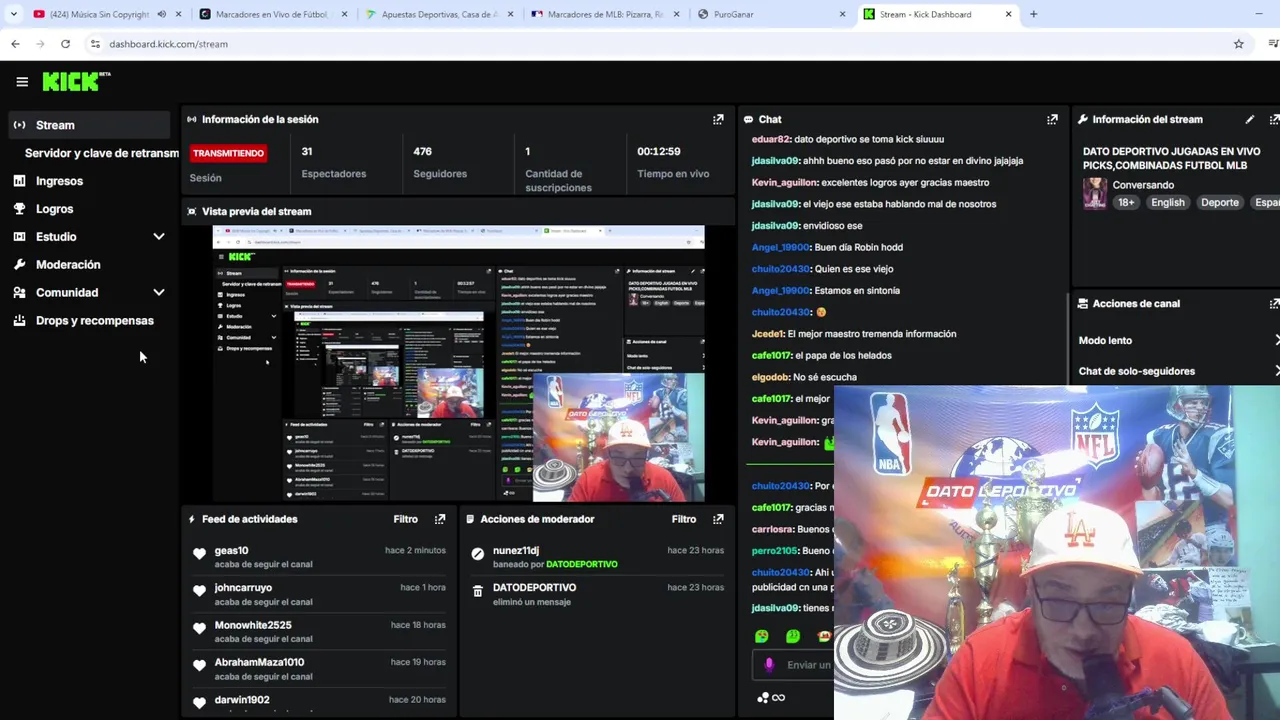Mute the YouTube Música Sin Copyright tab
The image size is (1280, 720).
[161, 14]
